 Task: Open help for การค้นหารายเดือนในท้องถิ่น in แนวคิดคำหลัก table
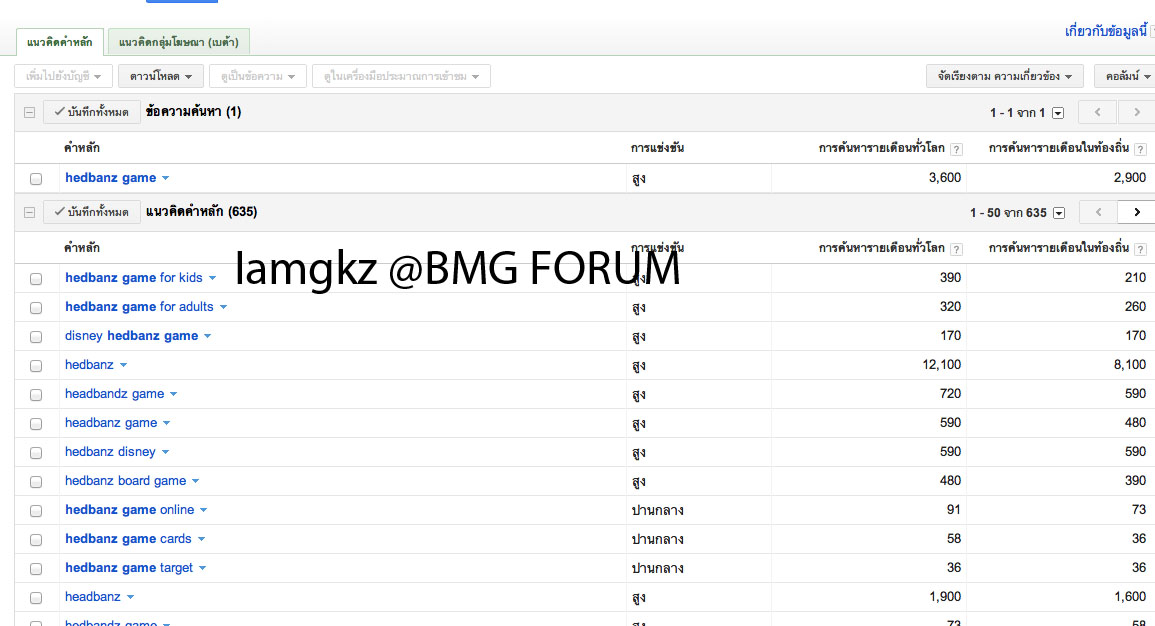[1140, 249]
